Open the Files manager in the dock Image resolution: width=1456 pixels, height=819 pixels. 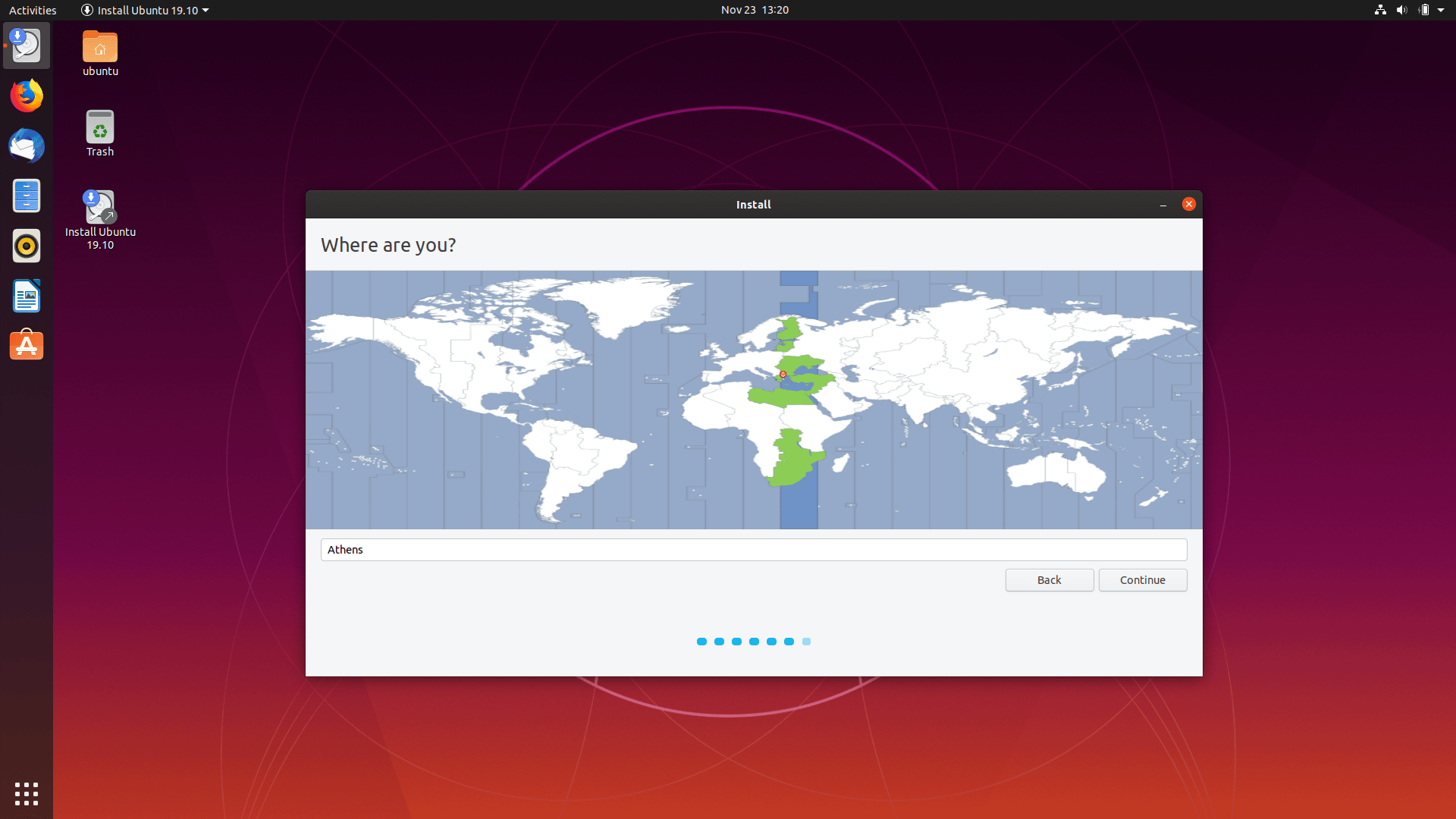coord(27,196)
